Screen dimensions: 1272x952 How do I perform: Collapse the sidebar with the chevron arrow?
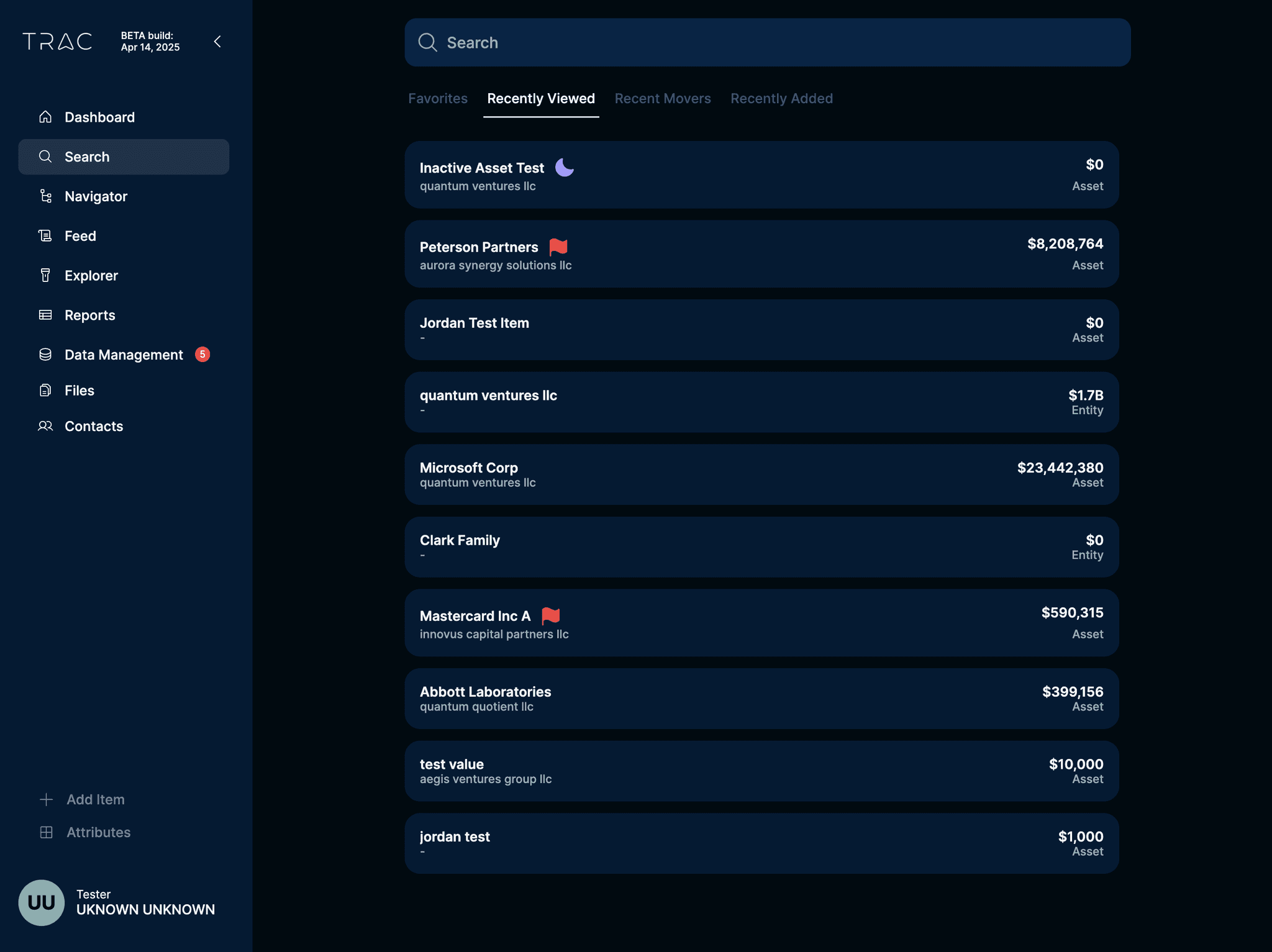tap(217, 42)
